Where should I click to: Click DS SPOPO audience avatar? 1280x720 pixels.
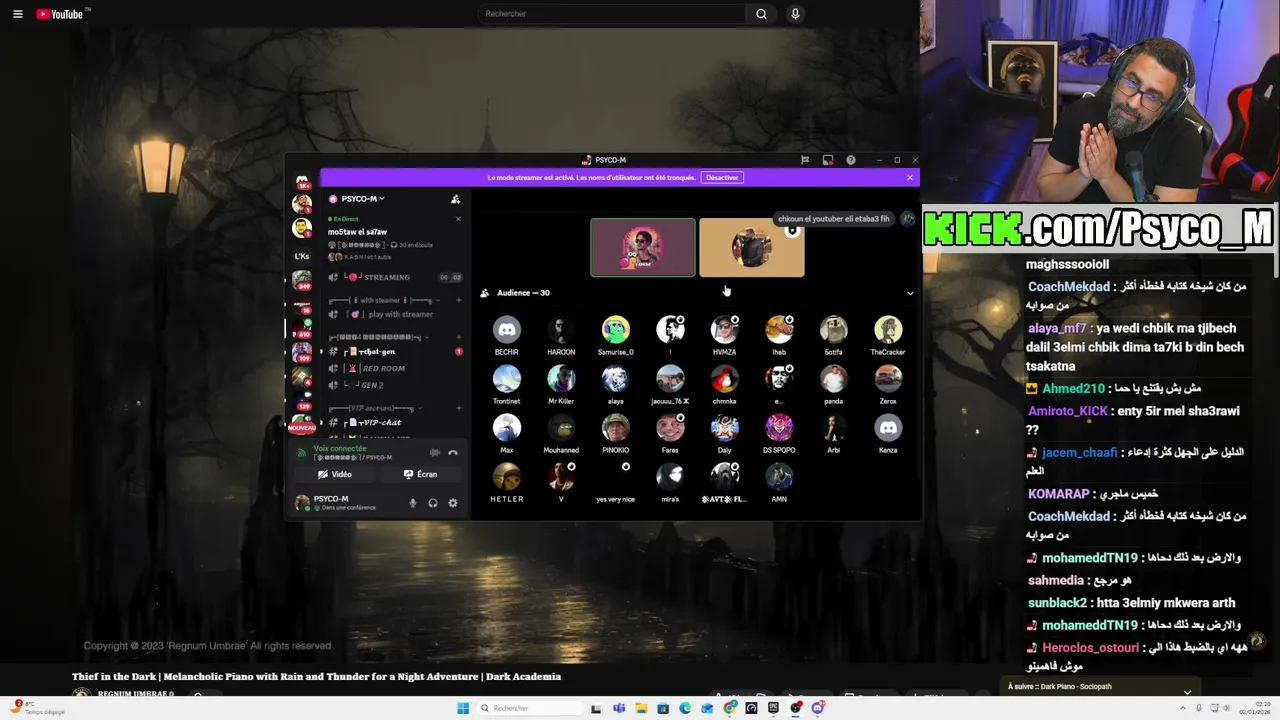[779, 428]
